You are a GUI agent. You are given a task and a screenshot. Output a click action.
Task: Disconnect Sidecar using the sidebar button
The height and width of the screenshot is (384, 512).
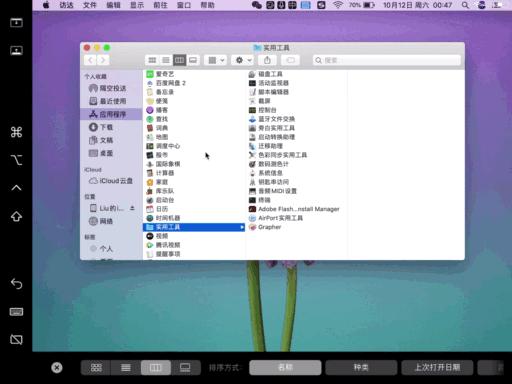click(x=16, y=340)
